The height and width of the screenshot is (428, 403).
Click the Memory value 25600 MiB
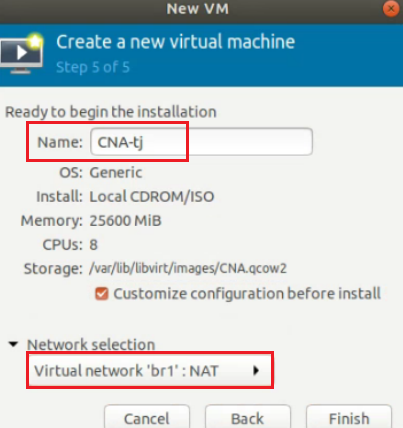[x=125, y=221]
